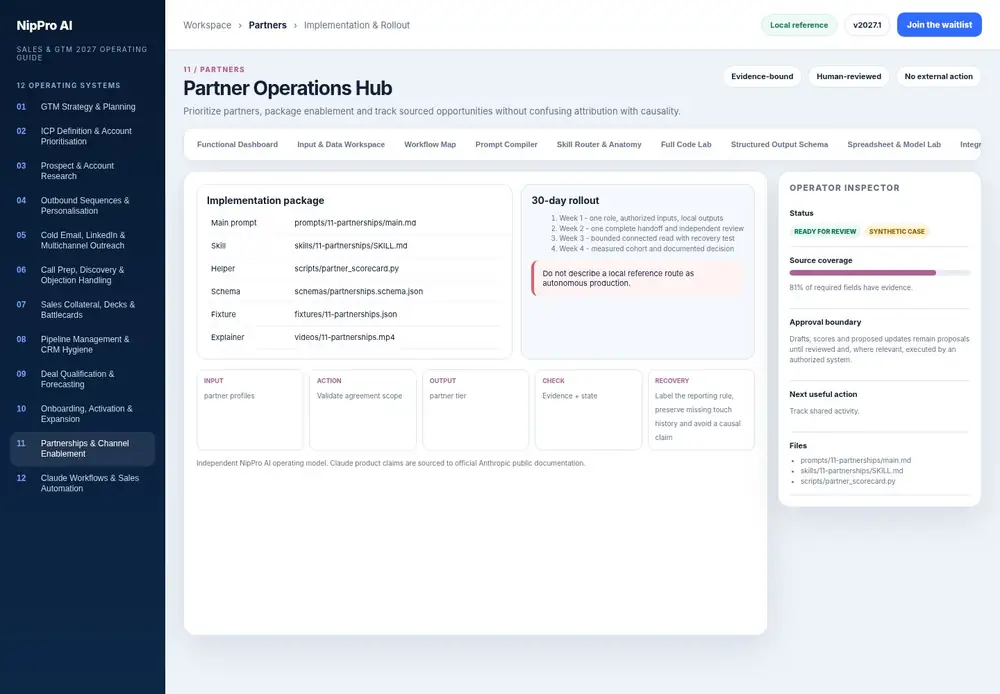Click schemas/partnerships.schema.json path
Viewport: 1000px width, 694px height.
click(358, 292)
